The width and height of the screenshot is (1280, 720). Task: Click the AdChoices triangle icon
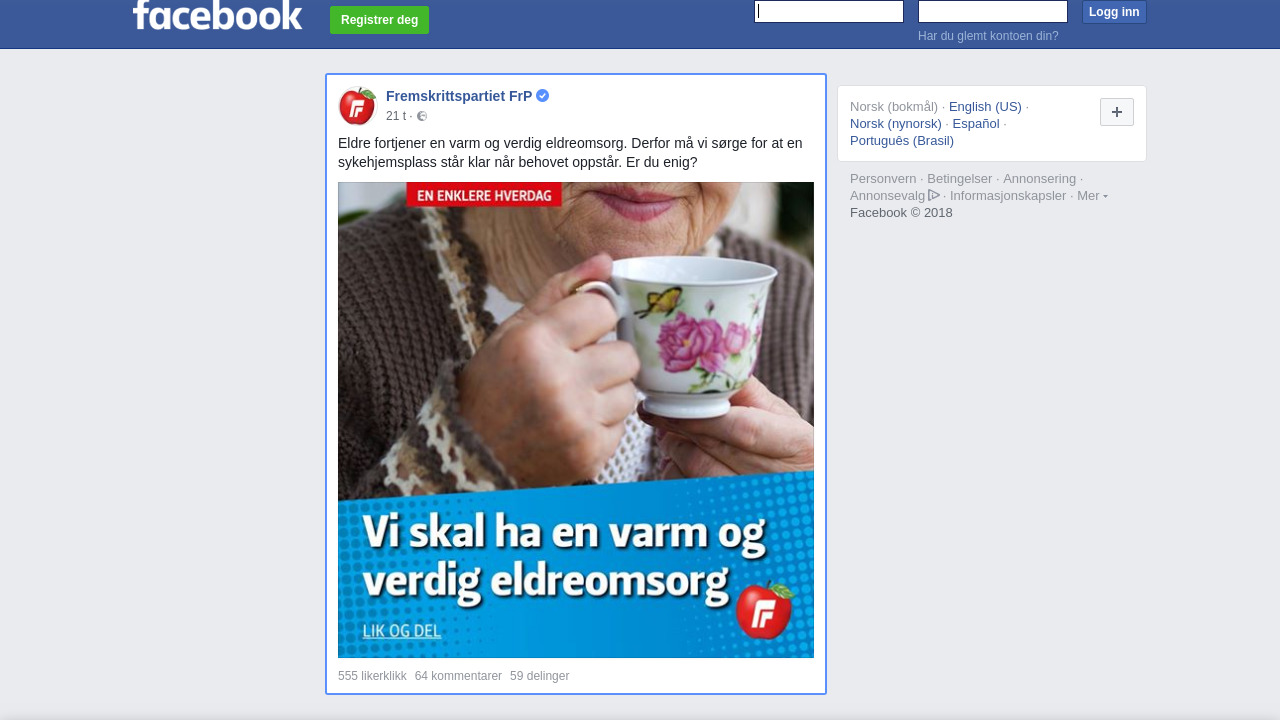[934, 195]
